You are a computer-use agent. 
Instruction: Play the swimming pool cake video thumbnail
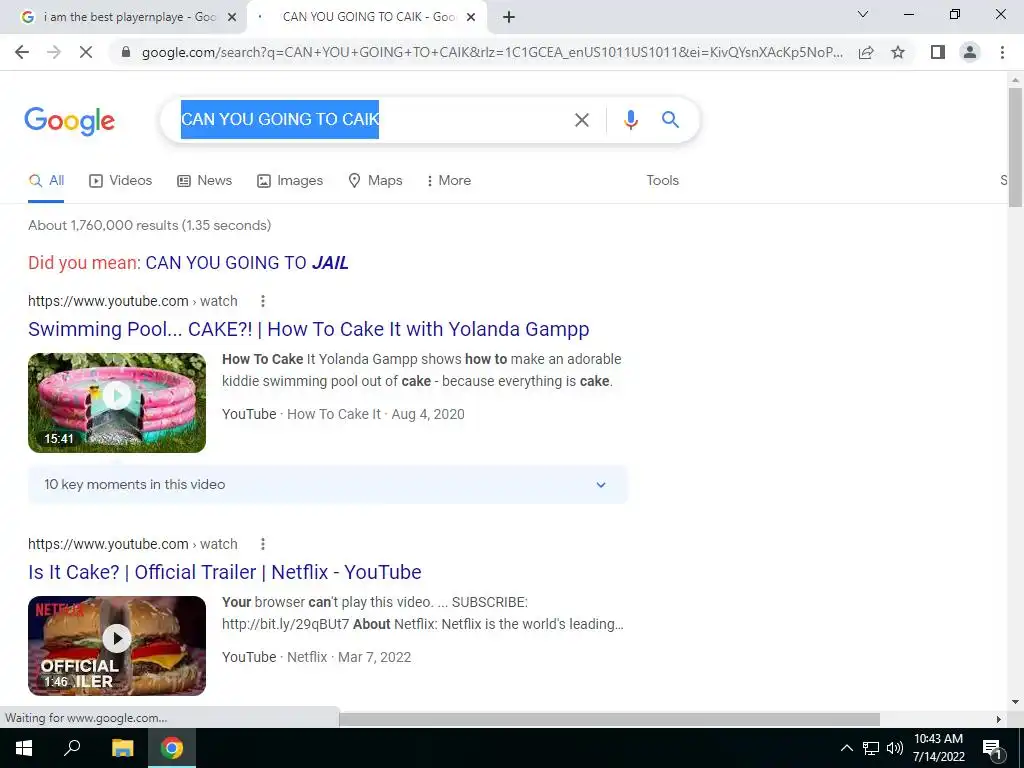117,403
